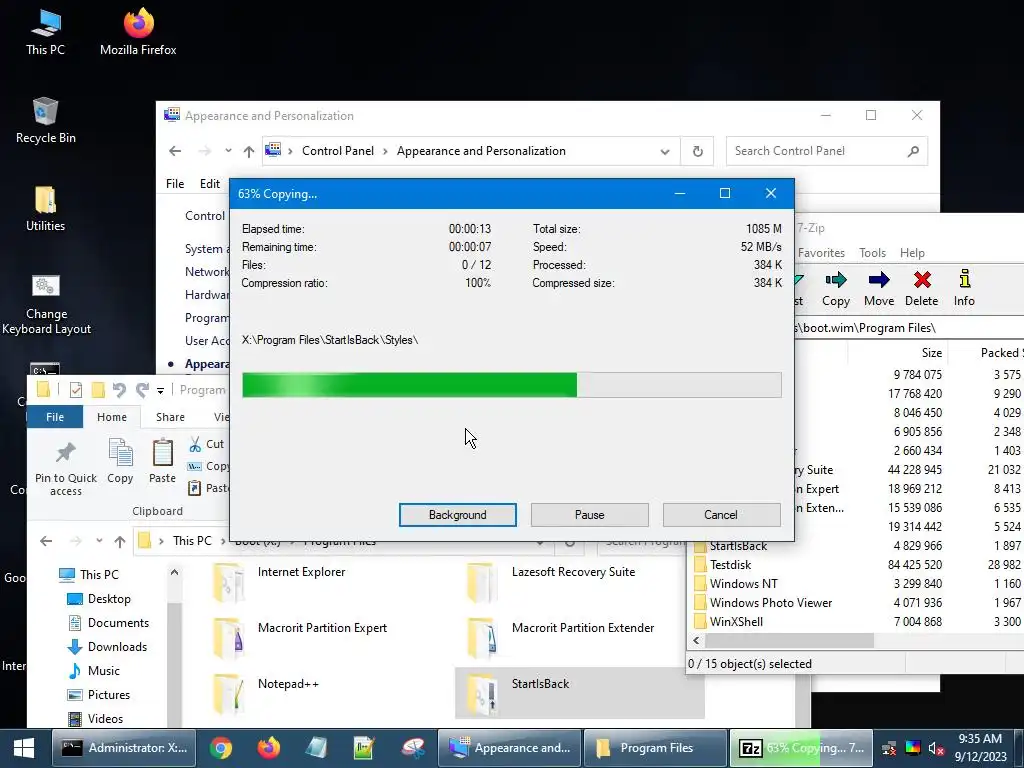Send the copy operation to Background

point(457,515)
